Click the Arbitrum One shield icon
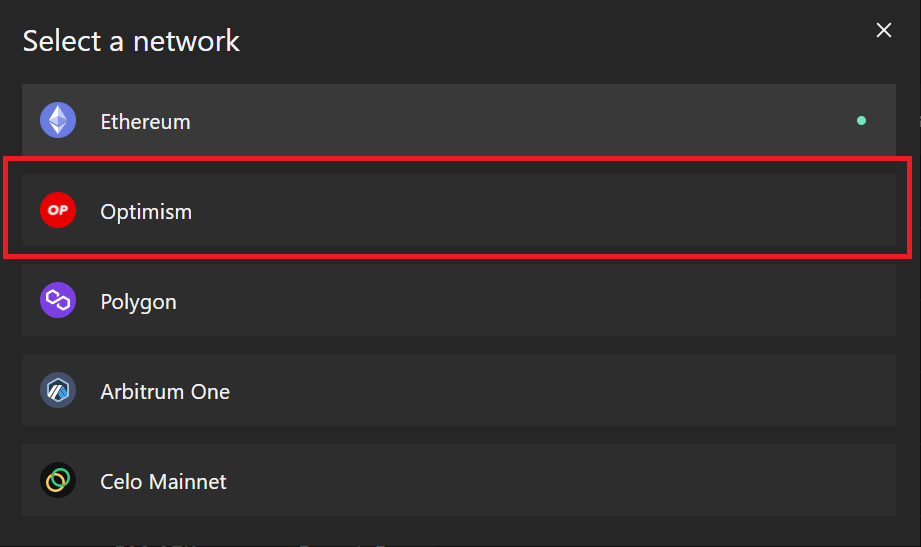The image size is (921, 547). tap(58, 390)
